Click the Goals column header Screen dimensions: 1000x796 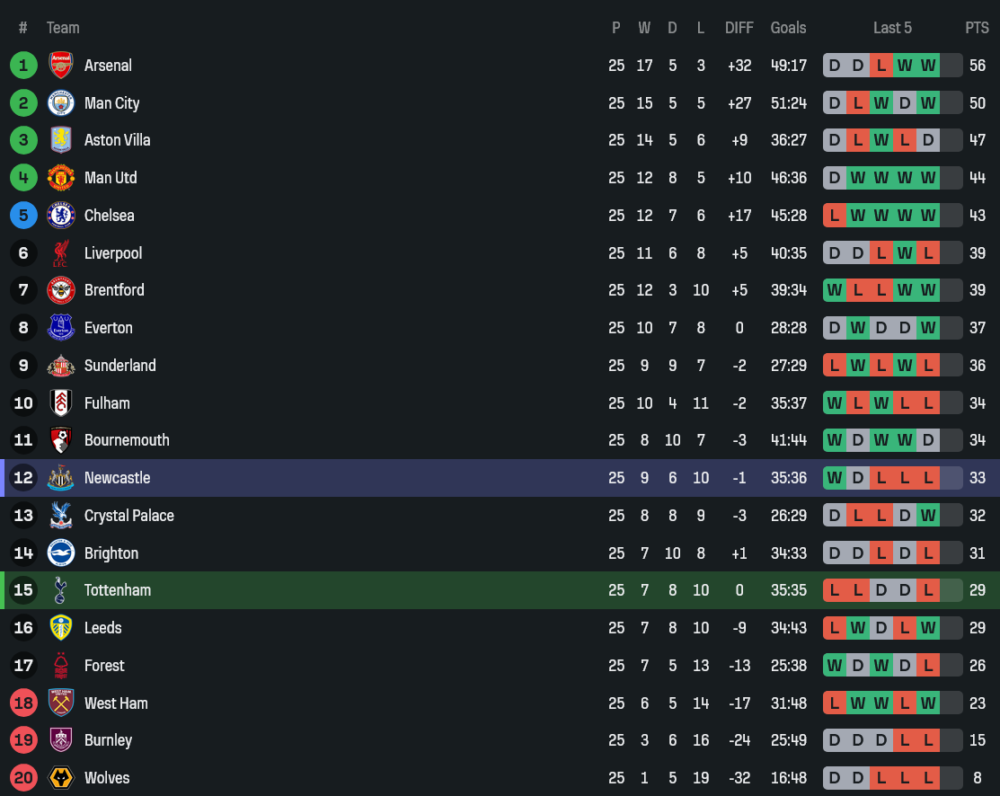tap(788, 28)
